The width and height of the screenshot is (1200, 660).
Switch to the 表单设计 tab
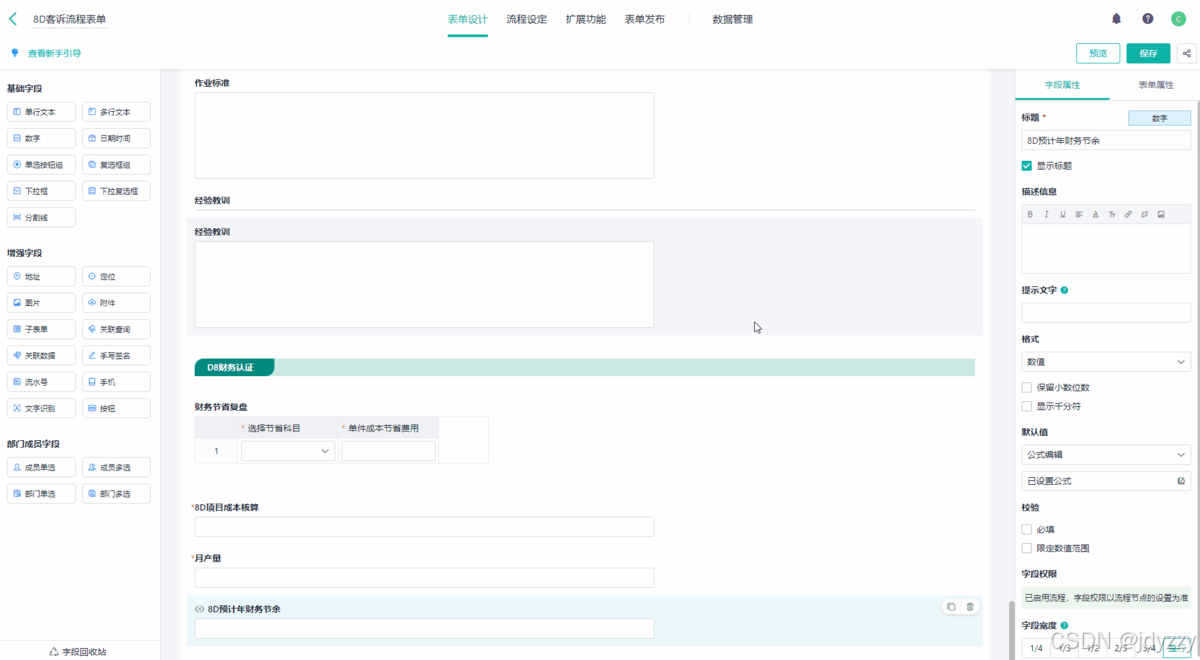point(467,19)
